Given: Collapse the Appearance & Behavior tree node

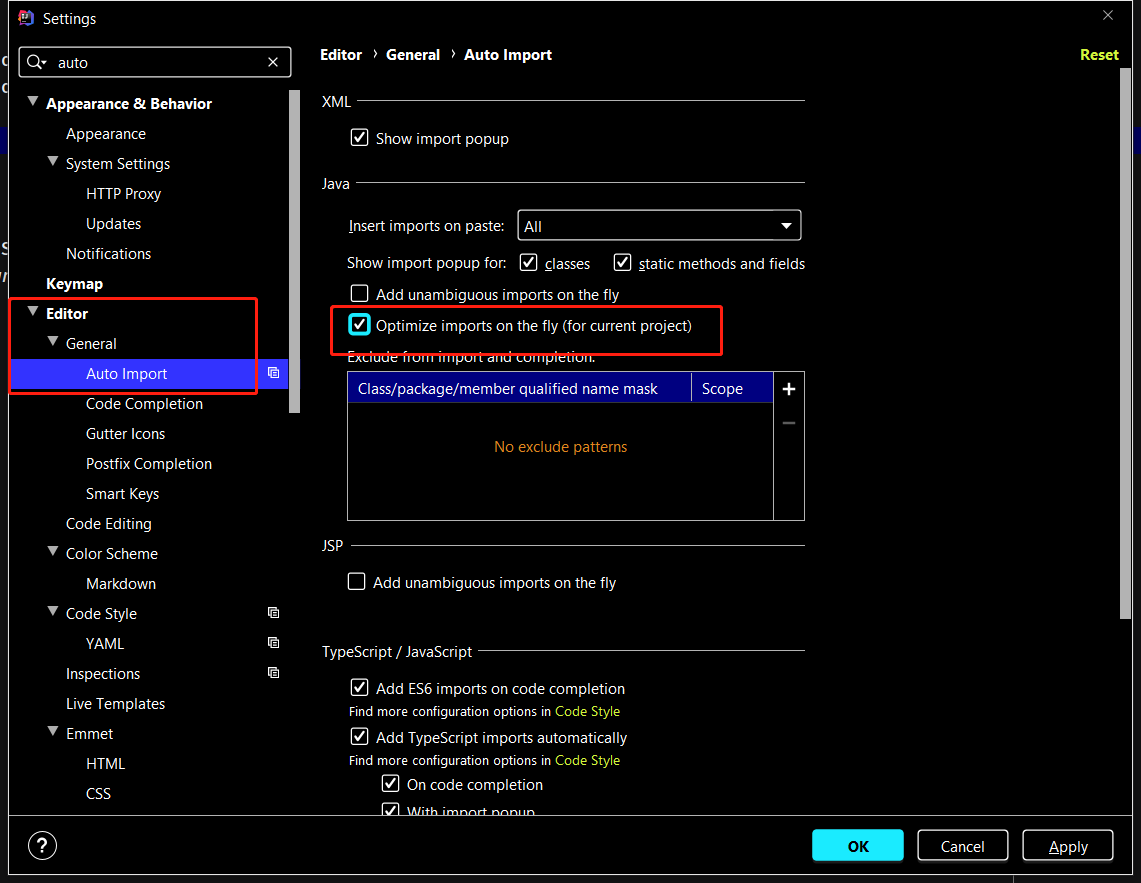Looking at the screenshot, I should click(33, 103).
